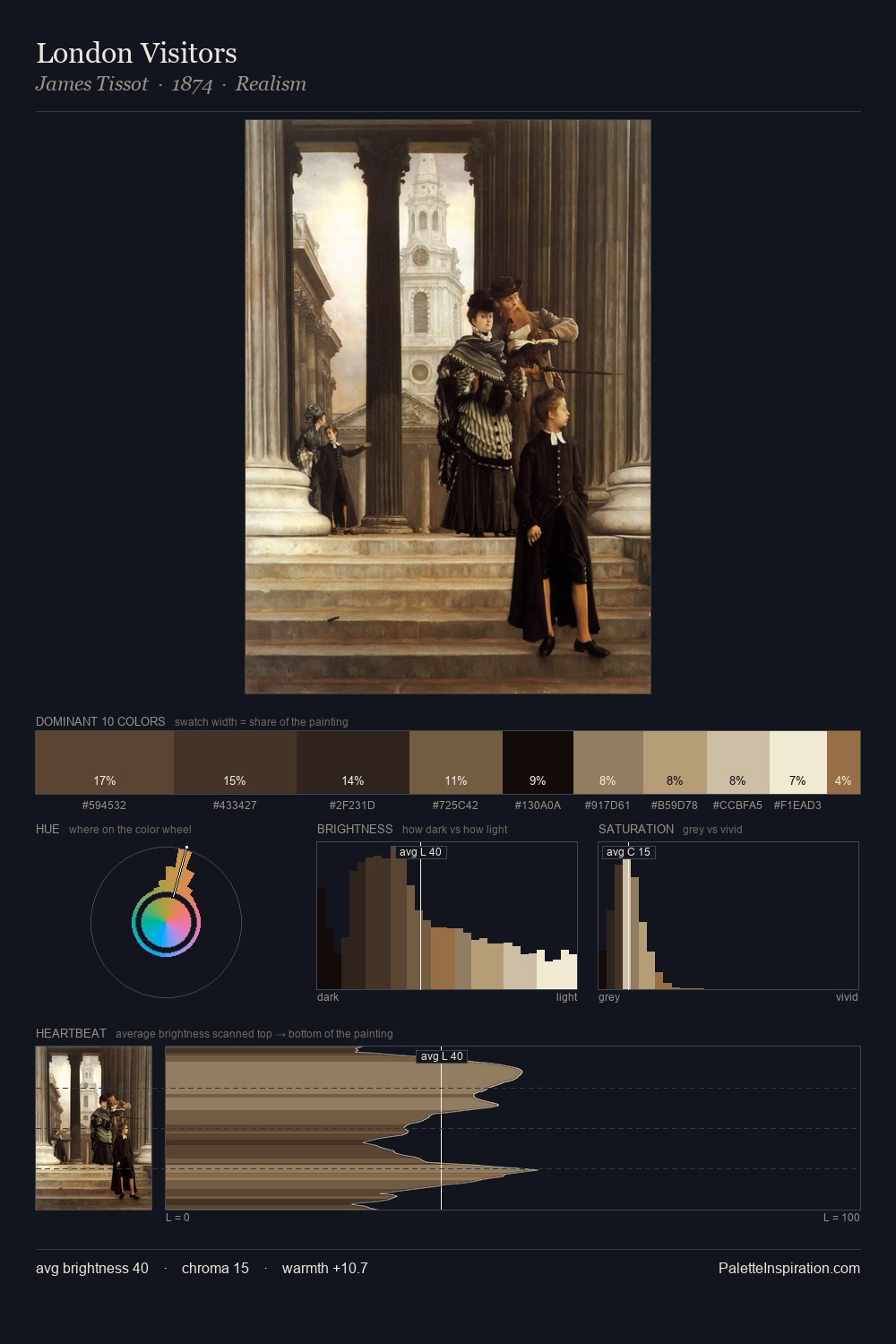Click the 'L = 0' axis label
The height and width of the screenshot is (1344, 896).
pos(177,1218)
